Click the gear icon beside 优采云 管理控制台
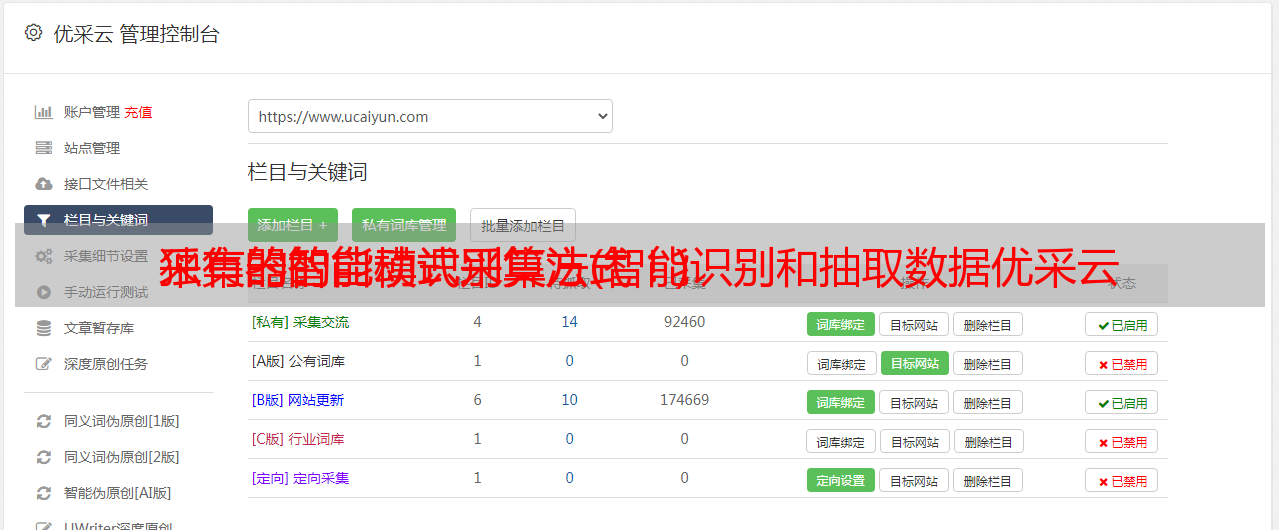1279x530 pixels. (x=33, y=33)
